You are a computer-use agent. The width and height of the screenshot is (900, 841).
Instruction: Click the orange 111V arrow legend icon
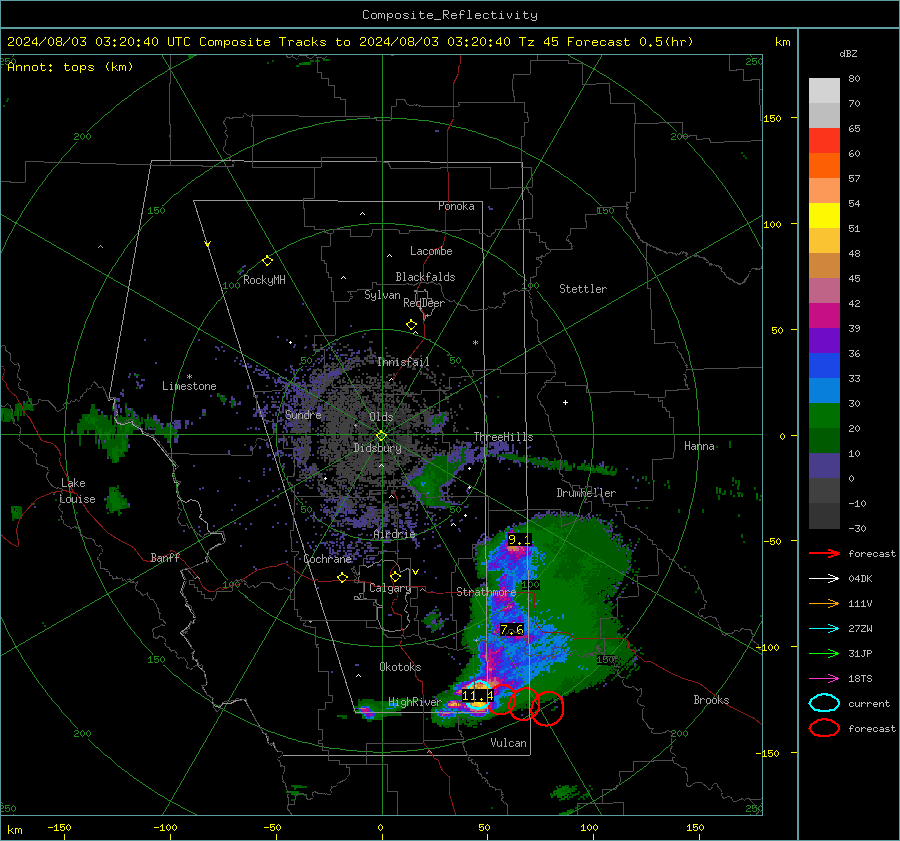pyautogui.click(x=824, y=603)
